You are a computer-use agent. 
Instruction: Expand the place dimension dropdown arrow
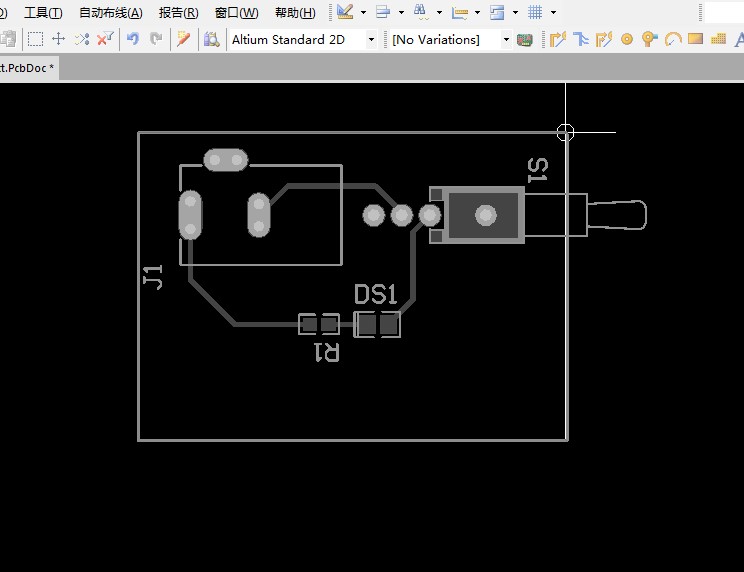coord(477,12)
